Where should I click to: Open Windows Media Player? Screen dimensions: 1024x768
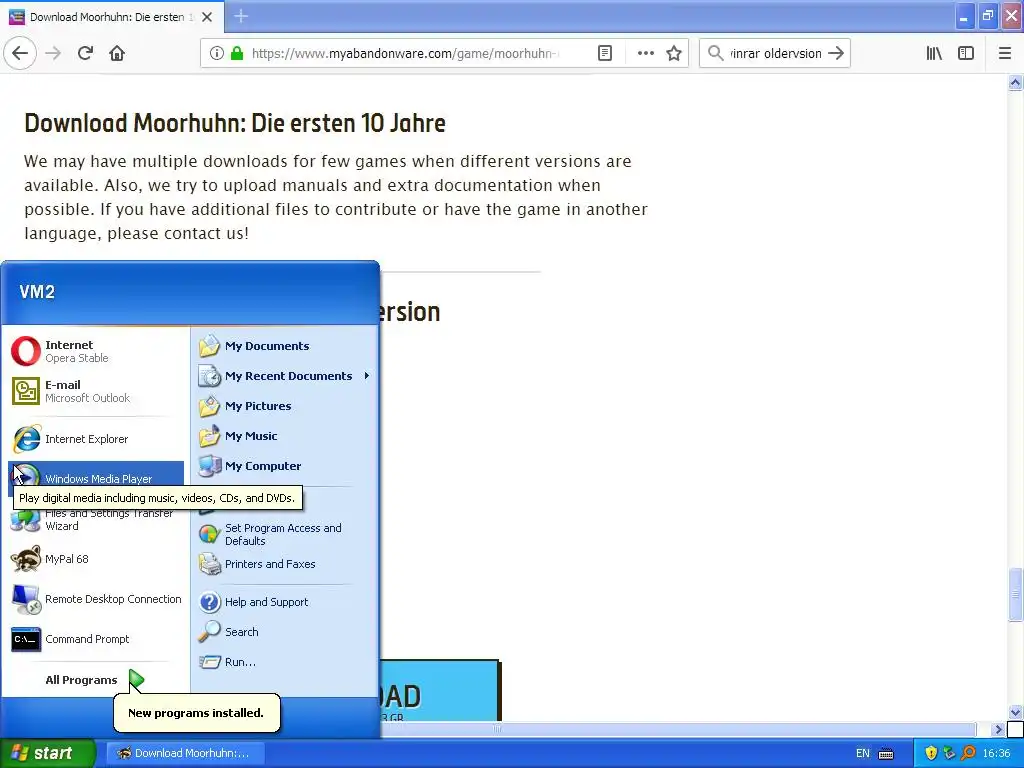pyautogui.click(x=95, y=479)
